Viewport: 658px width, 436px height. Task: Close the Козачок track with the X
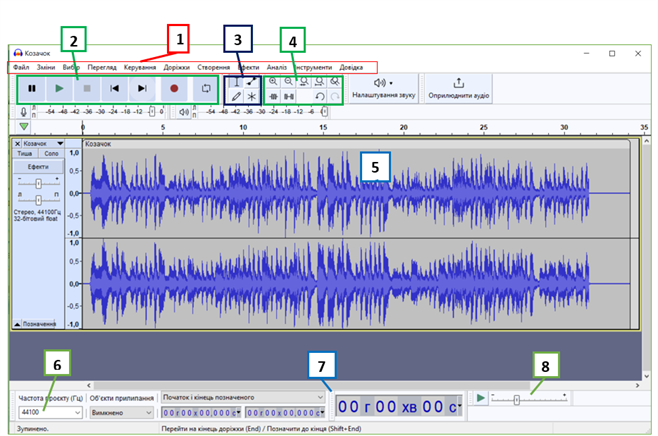pos(17,144)
